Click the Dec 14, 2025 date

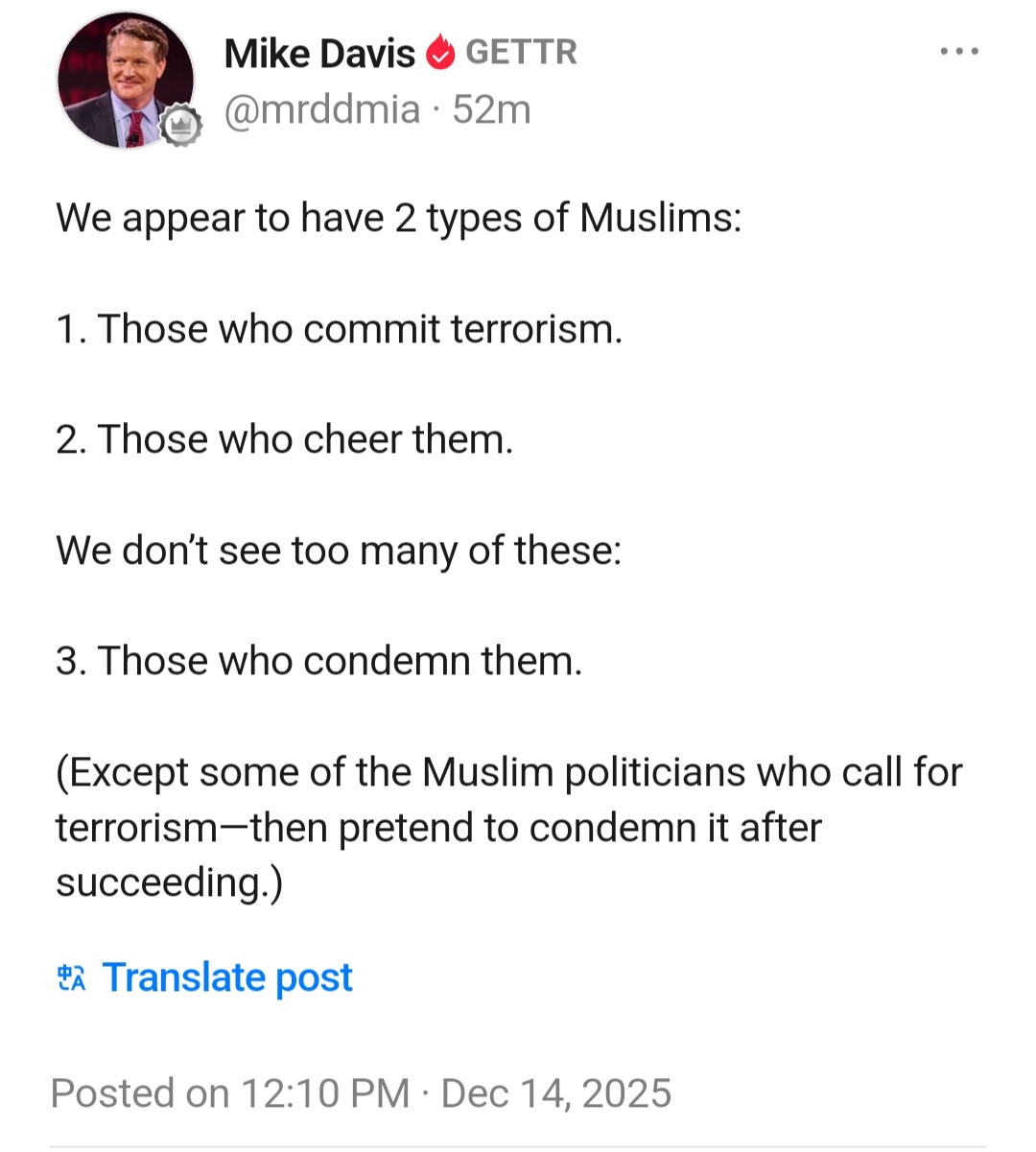(x=556, y=1093)
